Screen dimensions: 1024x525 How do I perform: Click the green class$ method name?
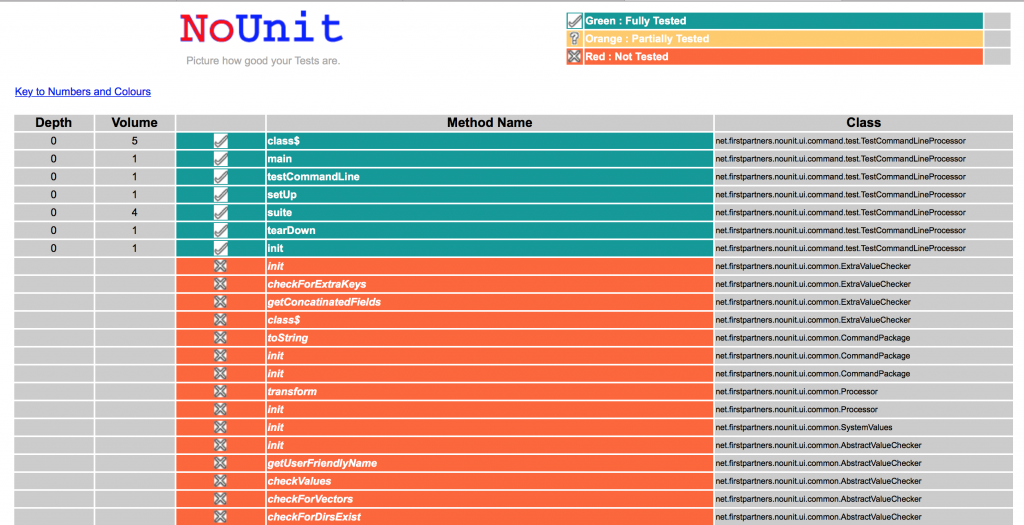pos(283,141)
